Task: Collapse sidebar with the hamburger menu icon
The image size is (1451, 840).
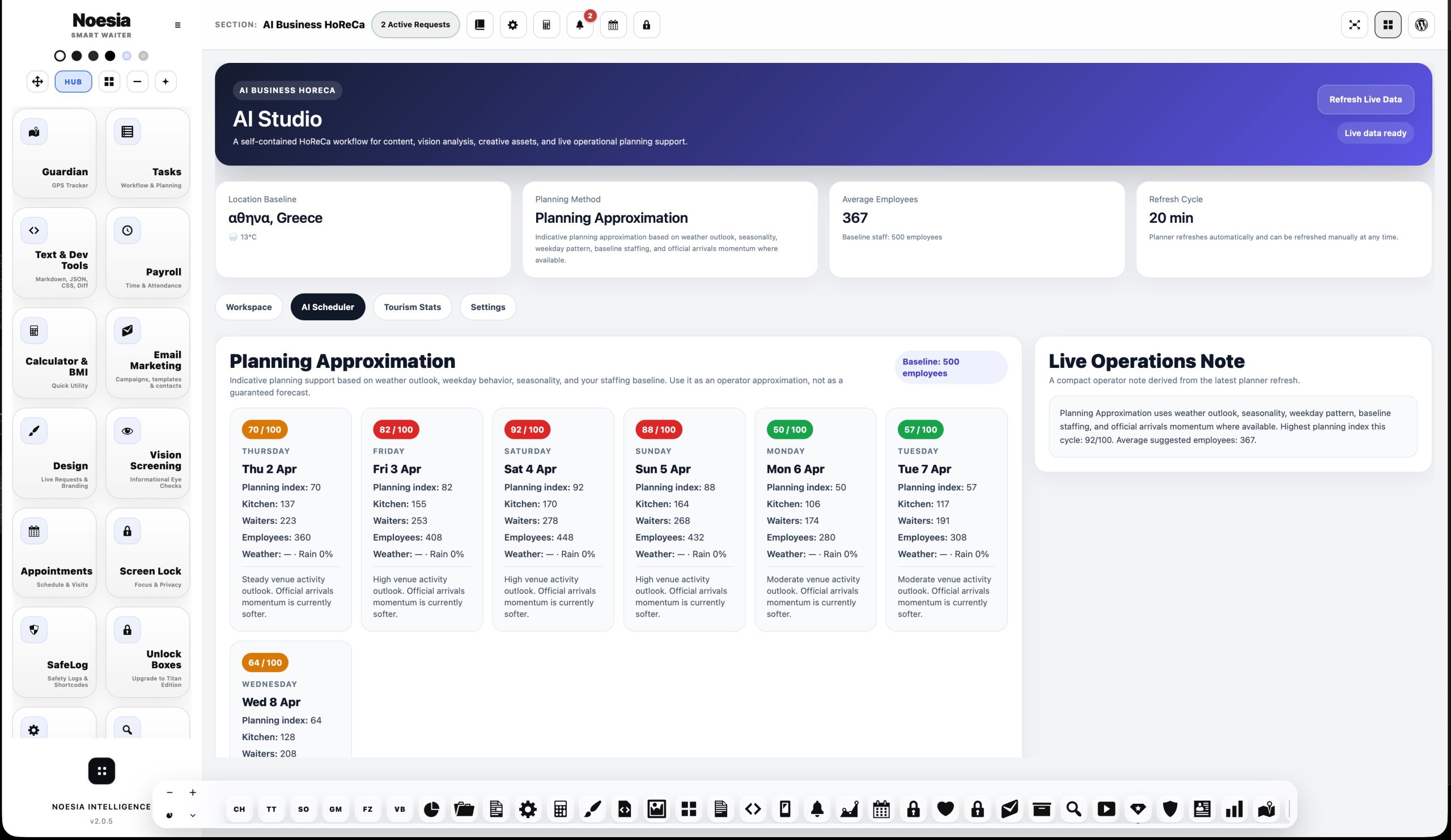Action: pos(177,26)
